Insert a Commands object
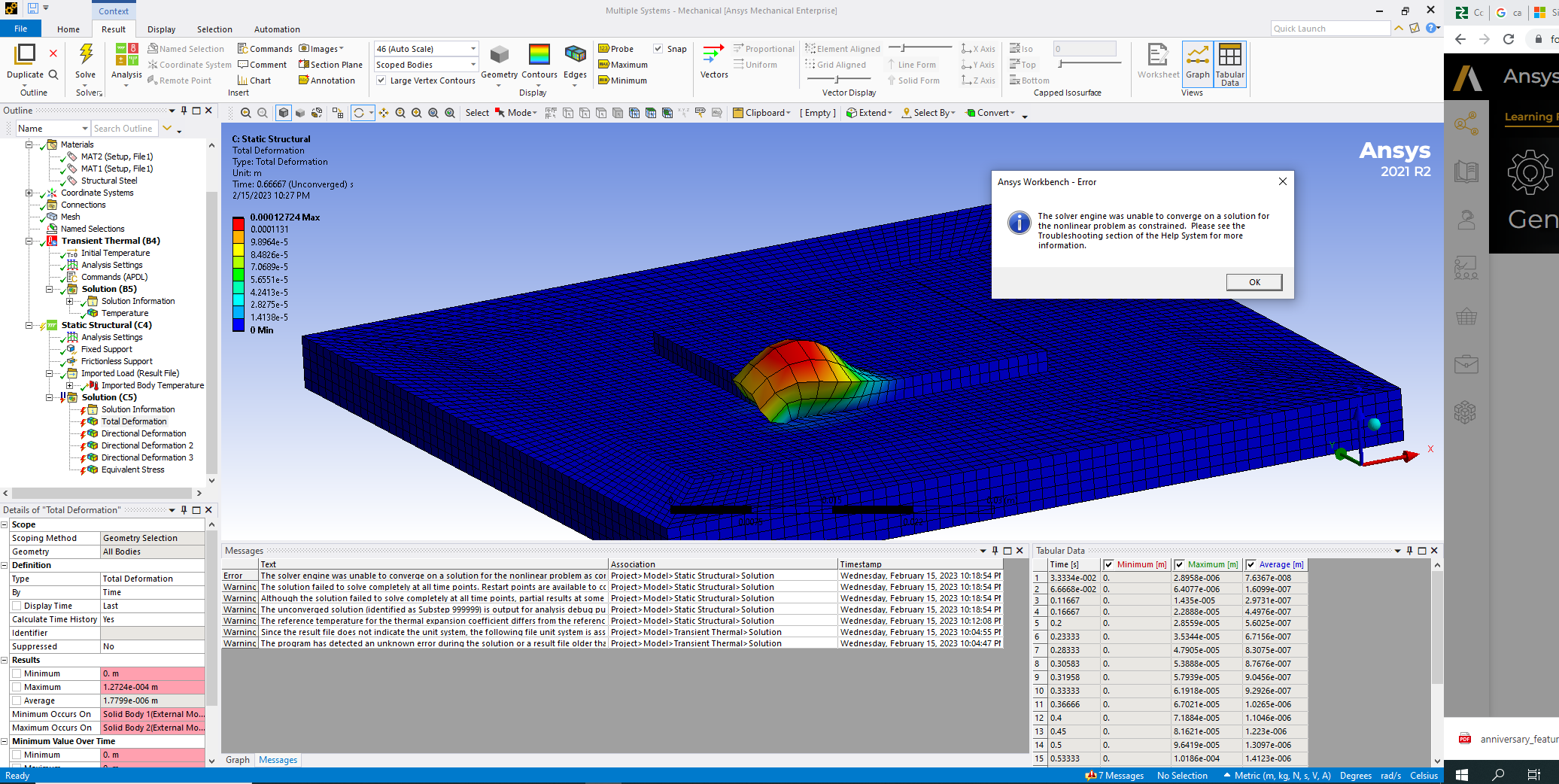The width and height of the screenshot is (1559, 784). pos(265,49)
